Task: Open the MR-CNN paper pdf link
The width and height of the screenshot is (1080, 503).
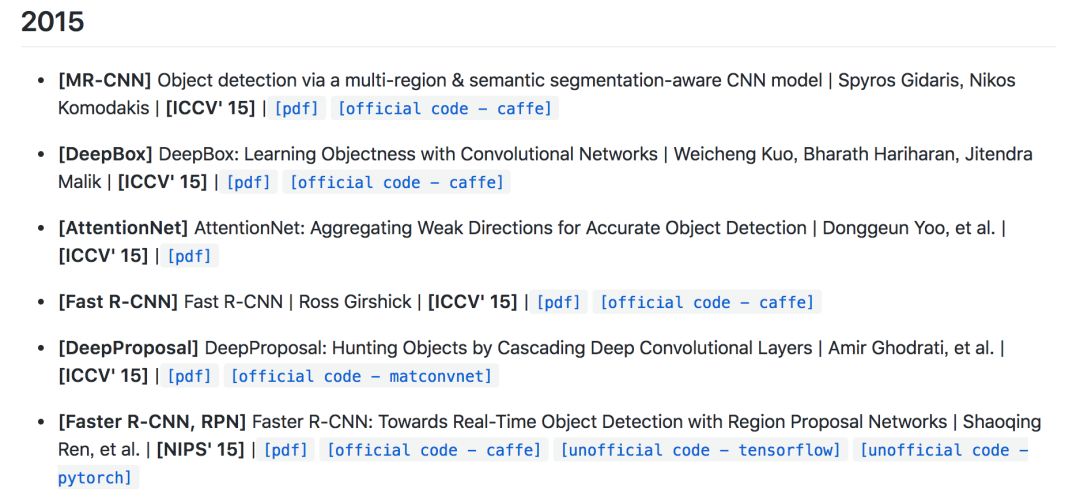Action: (x=296, y=109)
